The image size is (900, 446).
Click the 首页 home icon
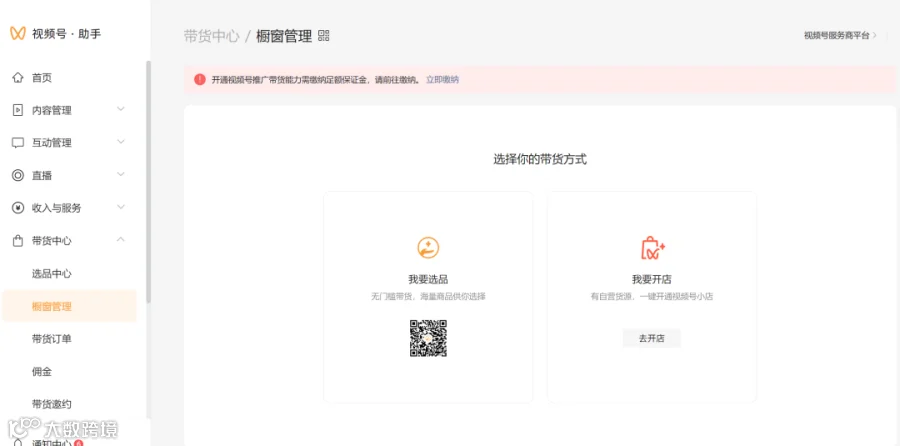[x=18, y=77]
